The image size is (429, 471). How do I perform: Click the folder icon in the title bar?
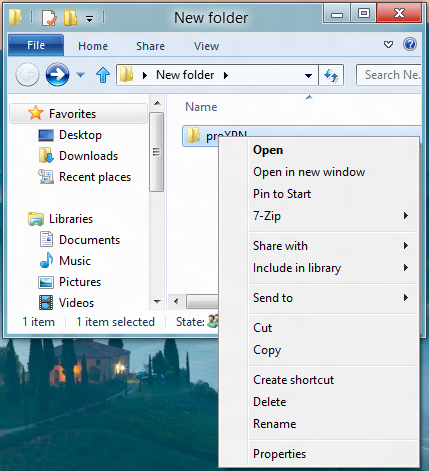pyautogui.click(x=15, y=17)
